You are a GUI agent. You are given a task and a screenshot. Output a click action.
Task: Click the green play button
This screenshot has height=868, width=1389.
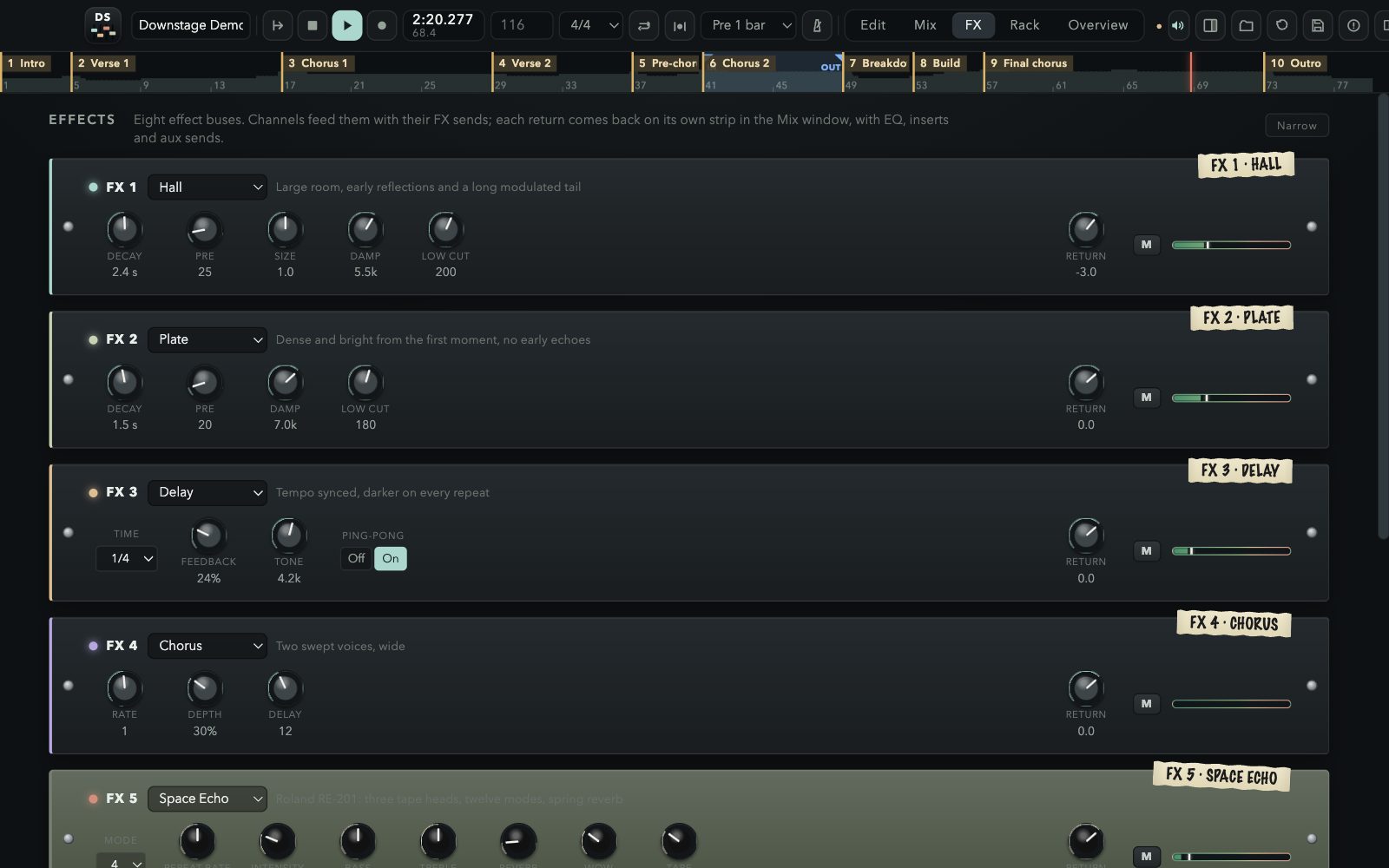click(347, 25)
